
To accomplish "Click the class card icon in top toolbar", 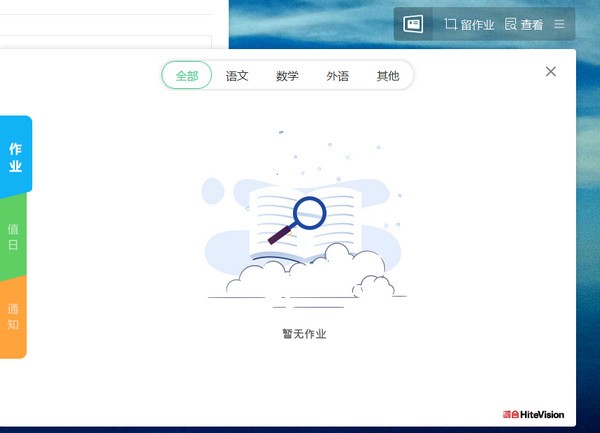I will 413,24.
